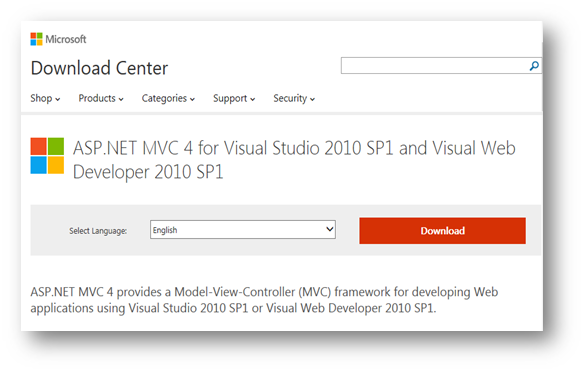Click the Download Center heading
585x373 pixels.
tap(99, 68)
